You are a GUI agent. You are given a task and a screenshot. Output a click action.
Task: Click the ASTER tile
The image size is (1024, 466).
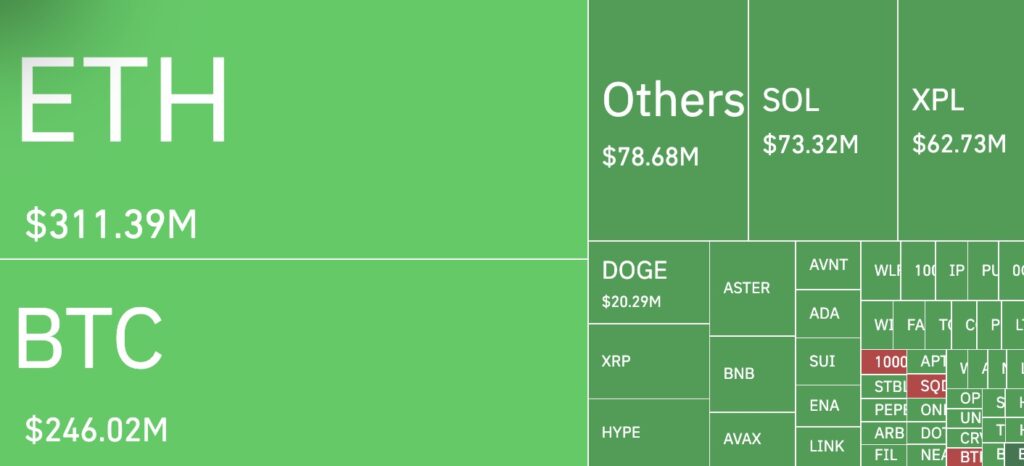(x=752, y=288)
